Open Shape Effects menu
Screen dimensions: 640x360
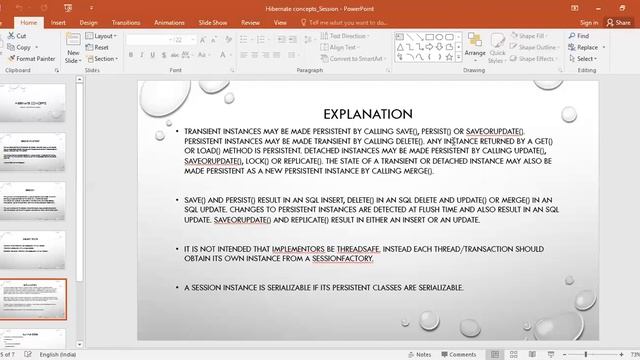(533, 59)
